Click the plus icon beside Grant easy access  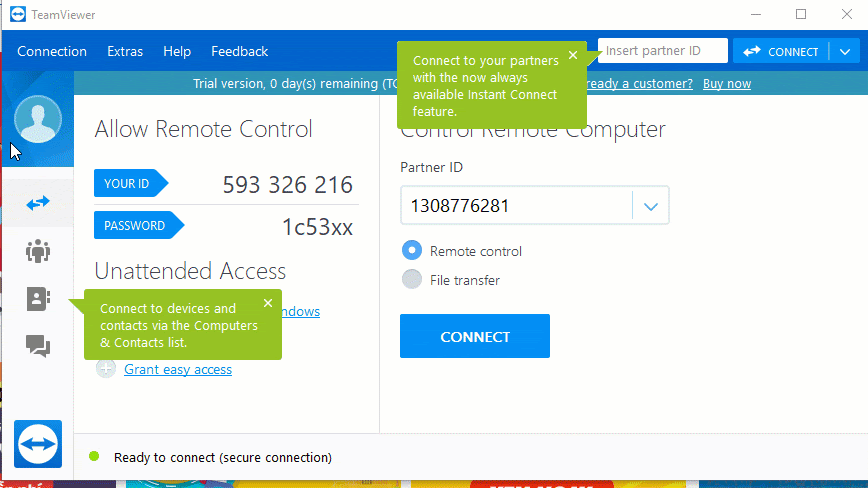coord(106,369)
